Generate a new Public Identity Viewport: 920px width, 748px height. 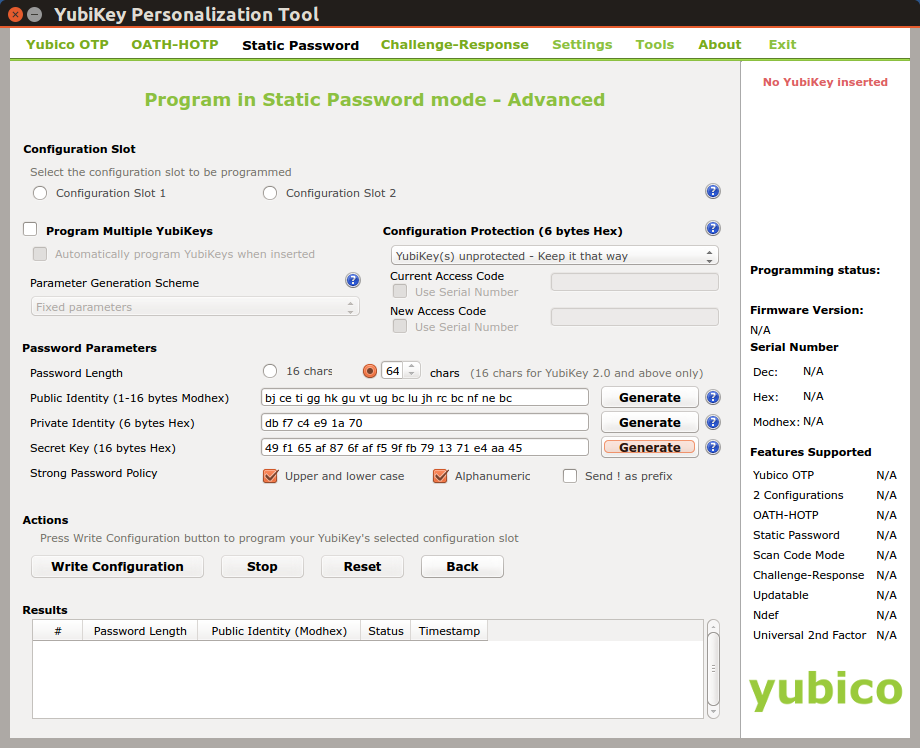click(650, 397)
